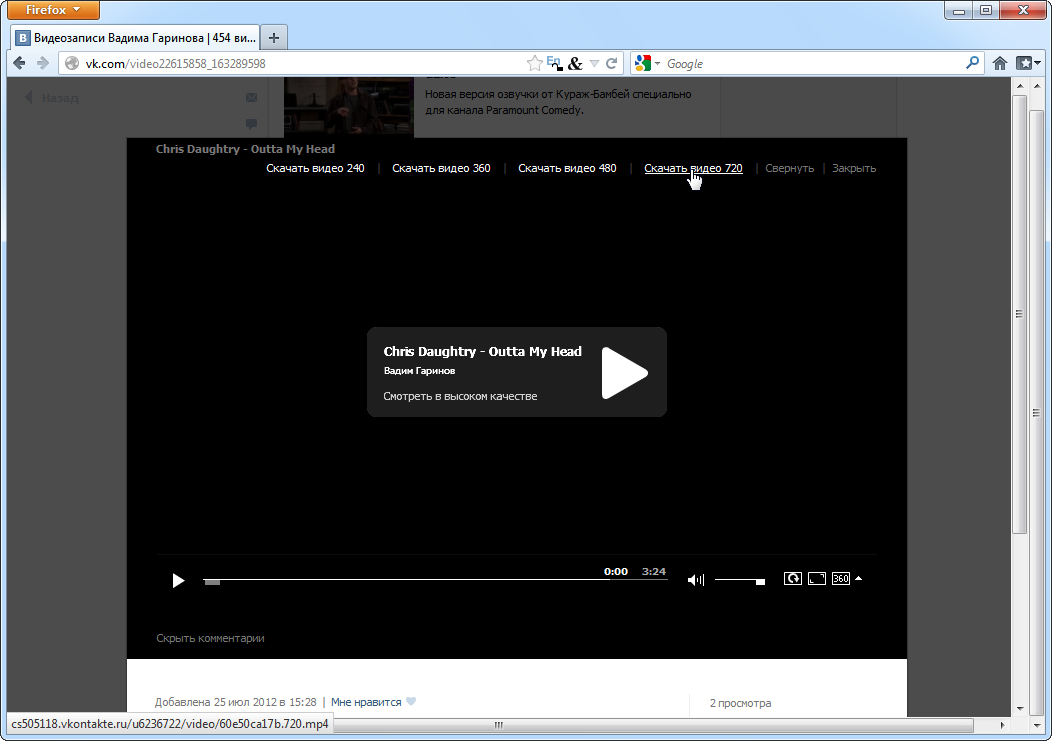
Task: Adjust the volume slider
Action: coord(739,580)
